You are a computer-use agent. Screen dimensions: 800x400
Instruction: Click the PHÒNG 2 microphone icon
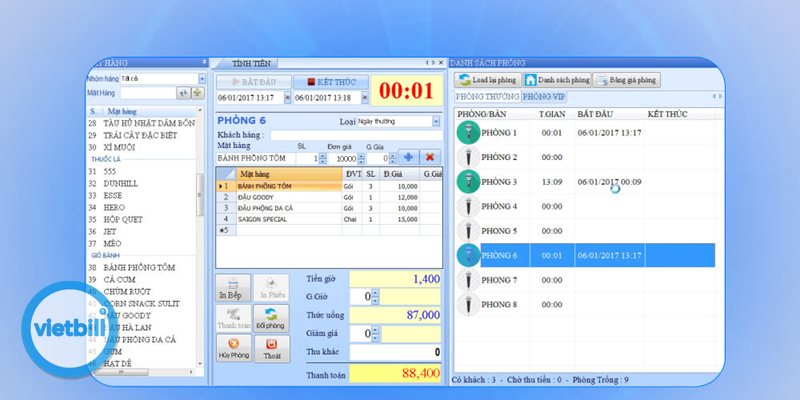tap(468, 157)
